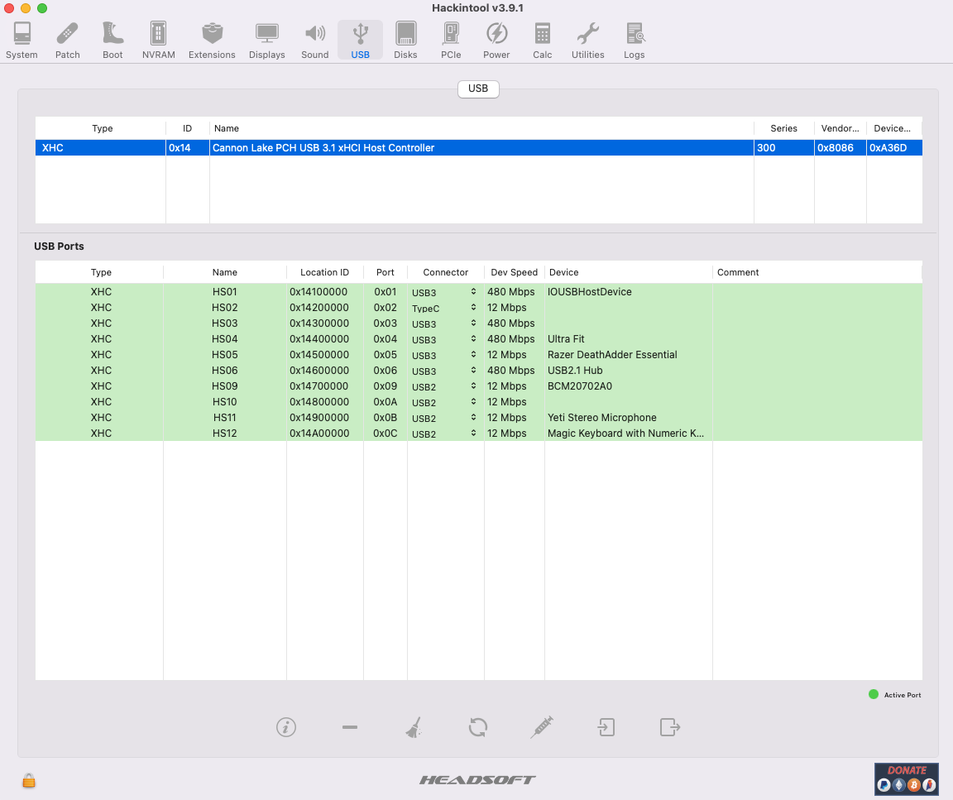This screenshot has height=800, width=953.
Task: Open the Boot section
Action: click(x=112, y=41)
